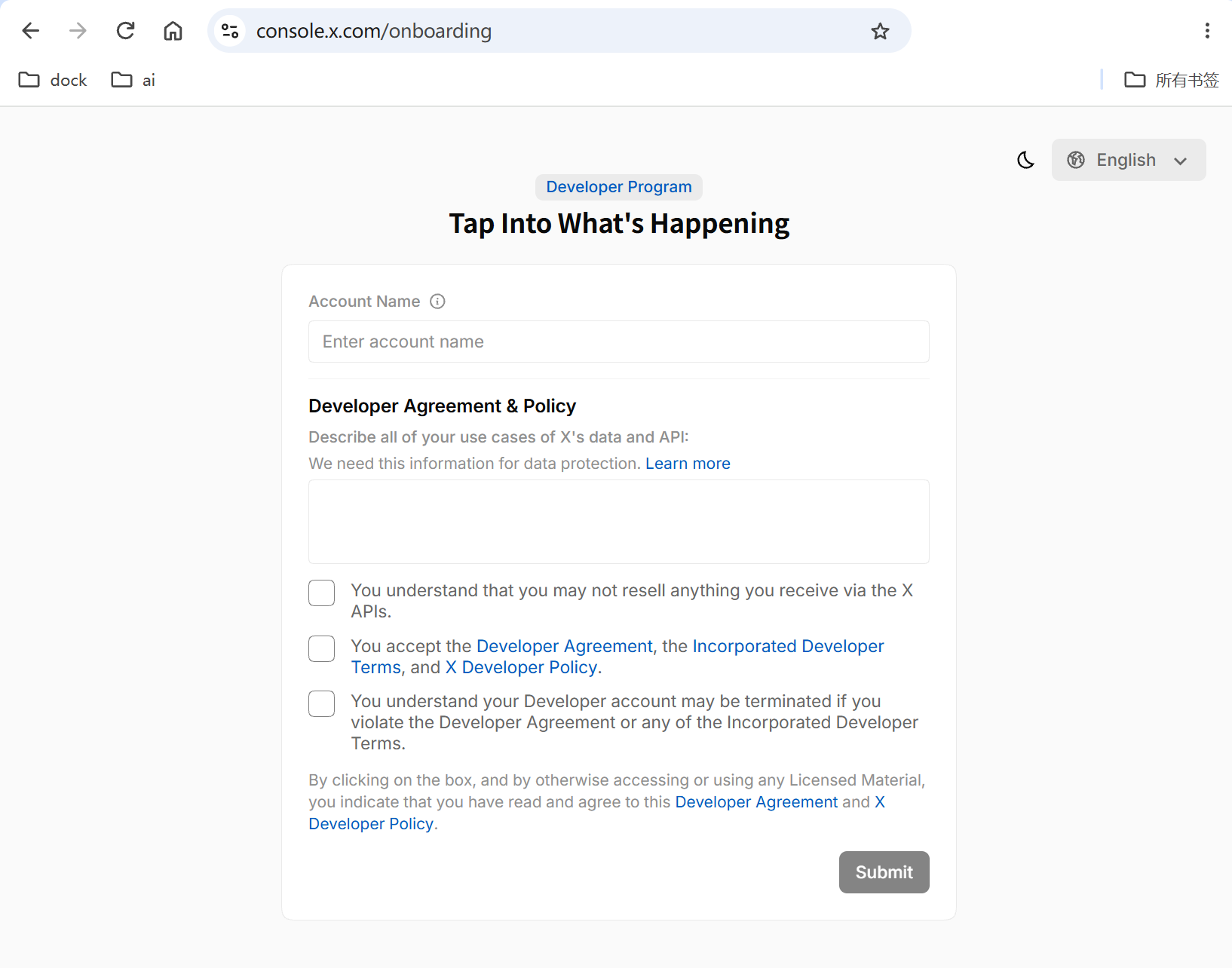Click the Submit button
The image size is (1232, 968).
click(884, 872)
